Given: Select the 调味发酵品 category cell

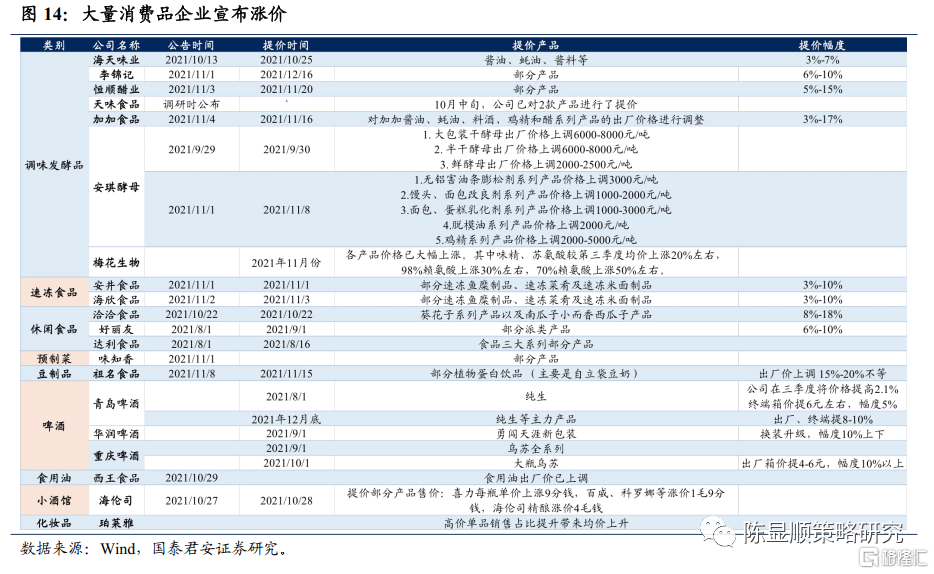Looking at the screenshot, I should click(x=54, y=164).
